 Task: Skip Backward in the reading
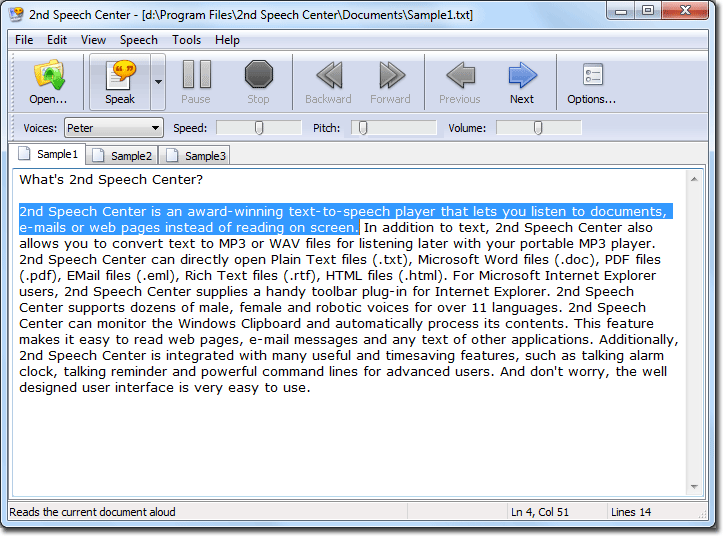[x=328, y=76]
